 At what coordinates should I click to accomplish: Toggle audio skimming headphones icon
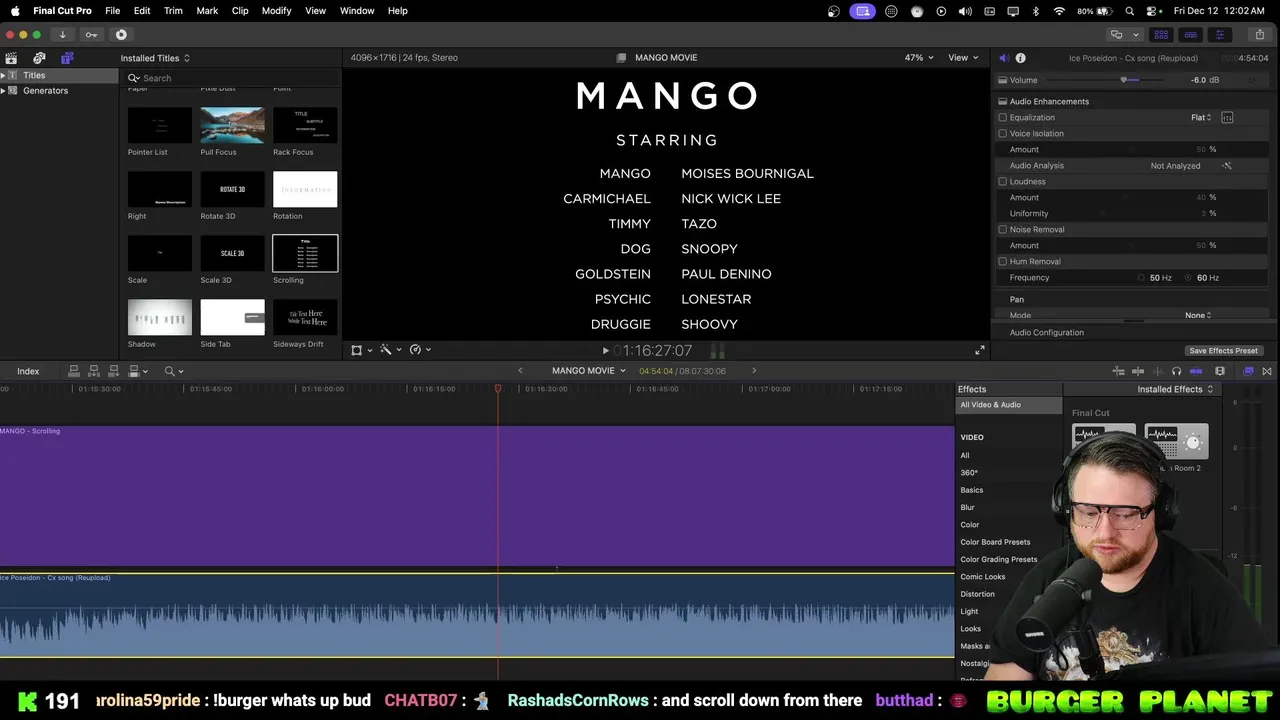(1177, 371)
